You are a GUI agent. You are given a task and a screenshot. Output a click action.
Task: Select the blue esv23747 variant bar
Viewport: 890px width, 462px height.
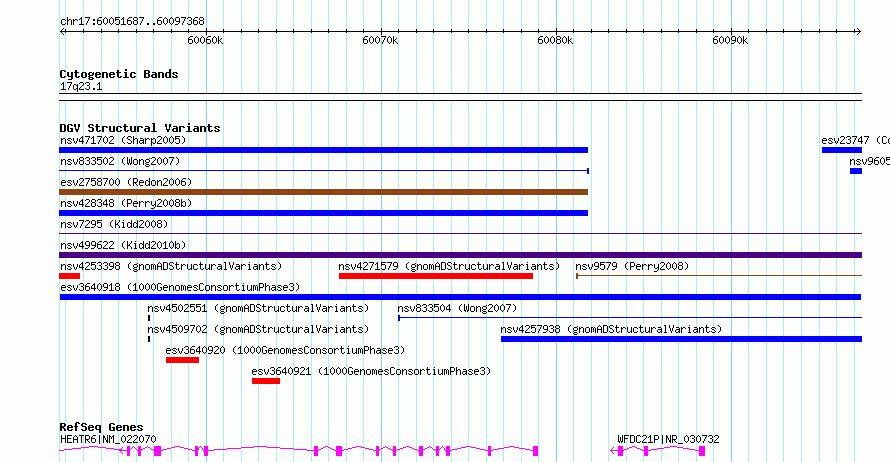click(842, 150)
